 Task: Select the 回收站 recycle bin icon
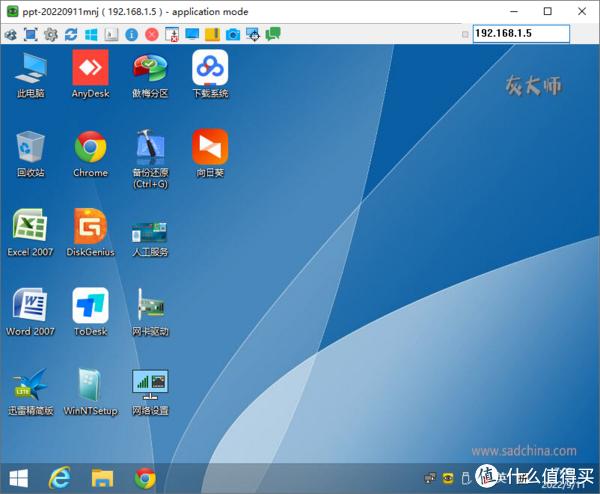[x=31, y=154]
